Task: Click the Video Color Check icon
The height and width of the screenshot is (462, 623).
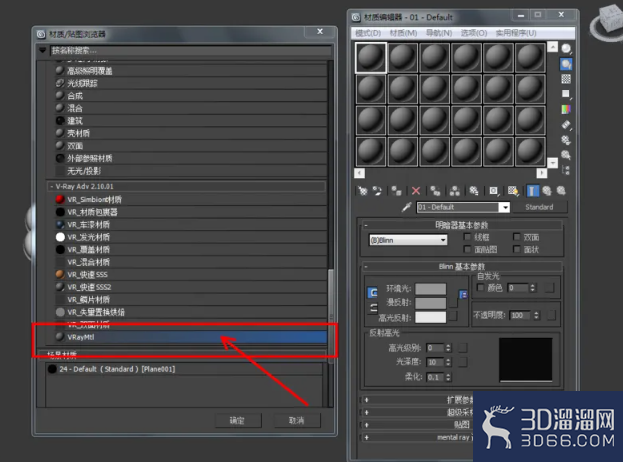Action: [x=566, y=109]
